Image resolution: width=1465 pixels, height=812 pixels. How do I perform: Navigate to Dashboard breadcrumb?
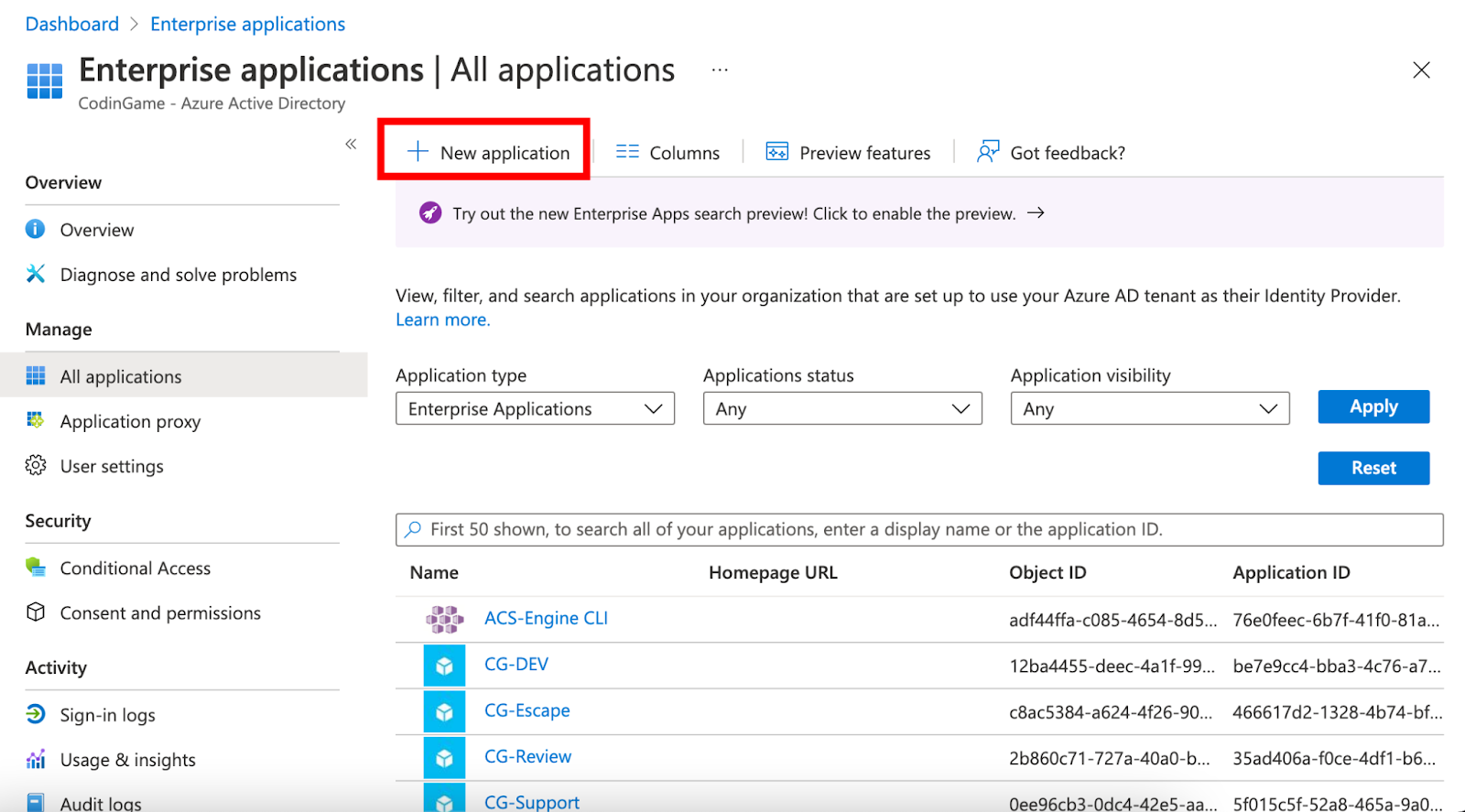tap(72, 24)
